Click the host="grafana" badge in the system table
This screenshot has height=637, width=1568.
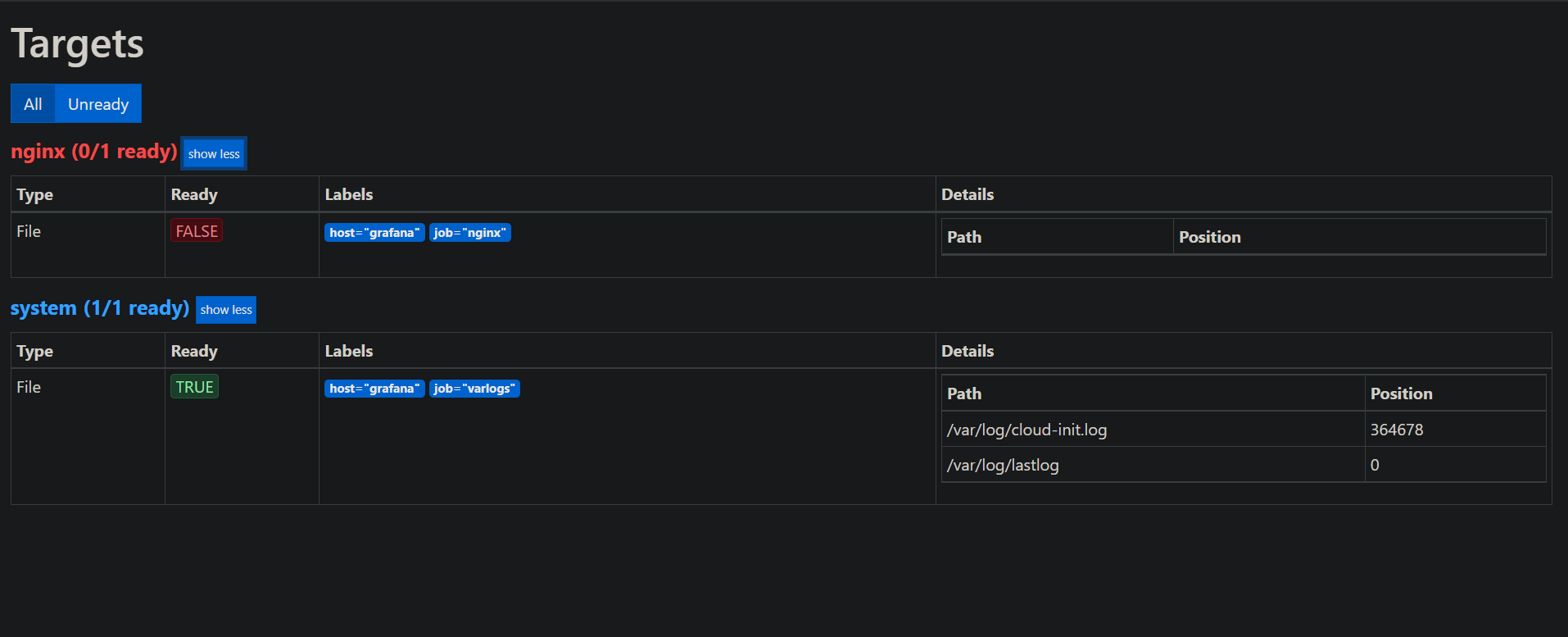(374, 388)
